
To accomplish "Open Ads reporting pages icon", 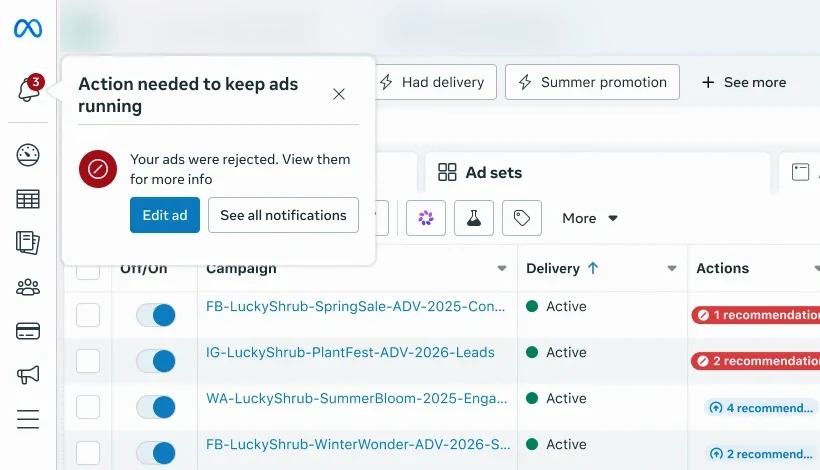I will tap(28, 243).
